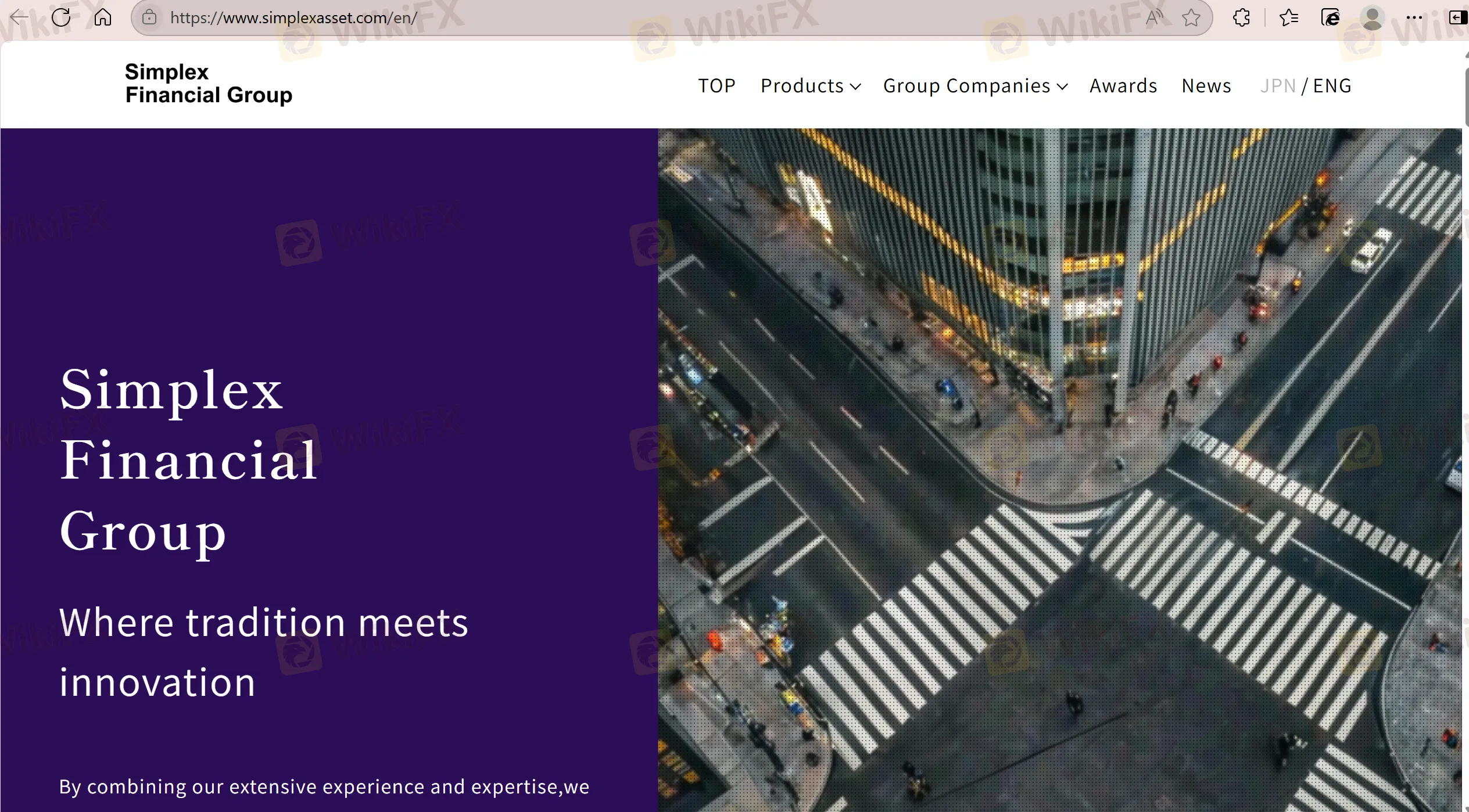
Task: Open the Group Companies menu
Action: [x=976, y=86]
